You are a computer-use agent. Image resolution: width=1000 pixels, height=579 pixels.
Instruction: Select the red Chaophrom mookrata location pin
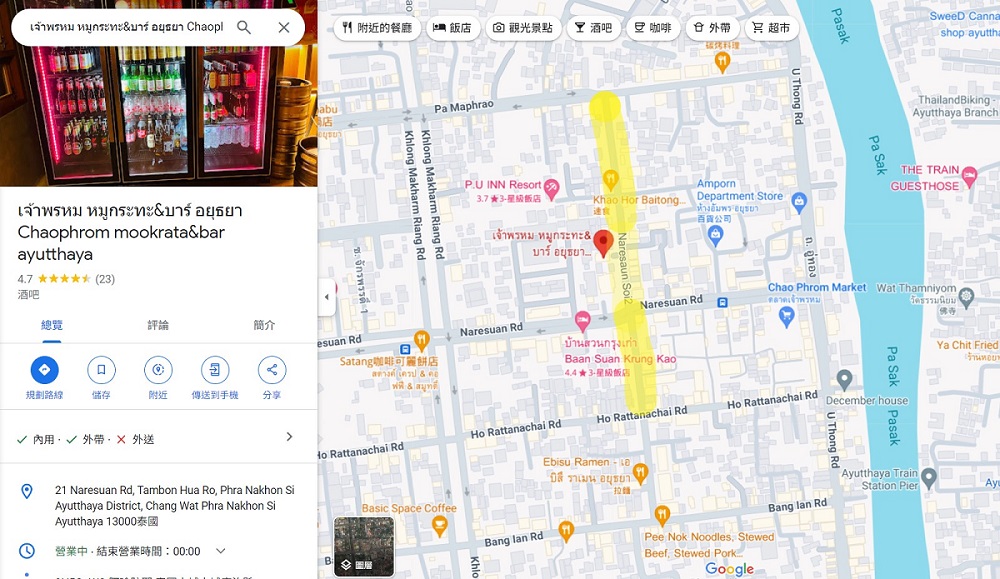click(x=603, y=243)
